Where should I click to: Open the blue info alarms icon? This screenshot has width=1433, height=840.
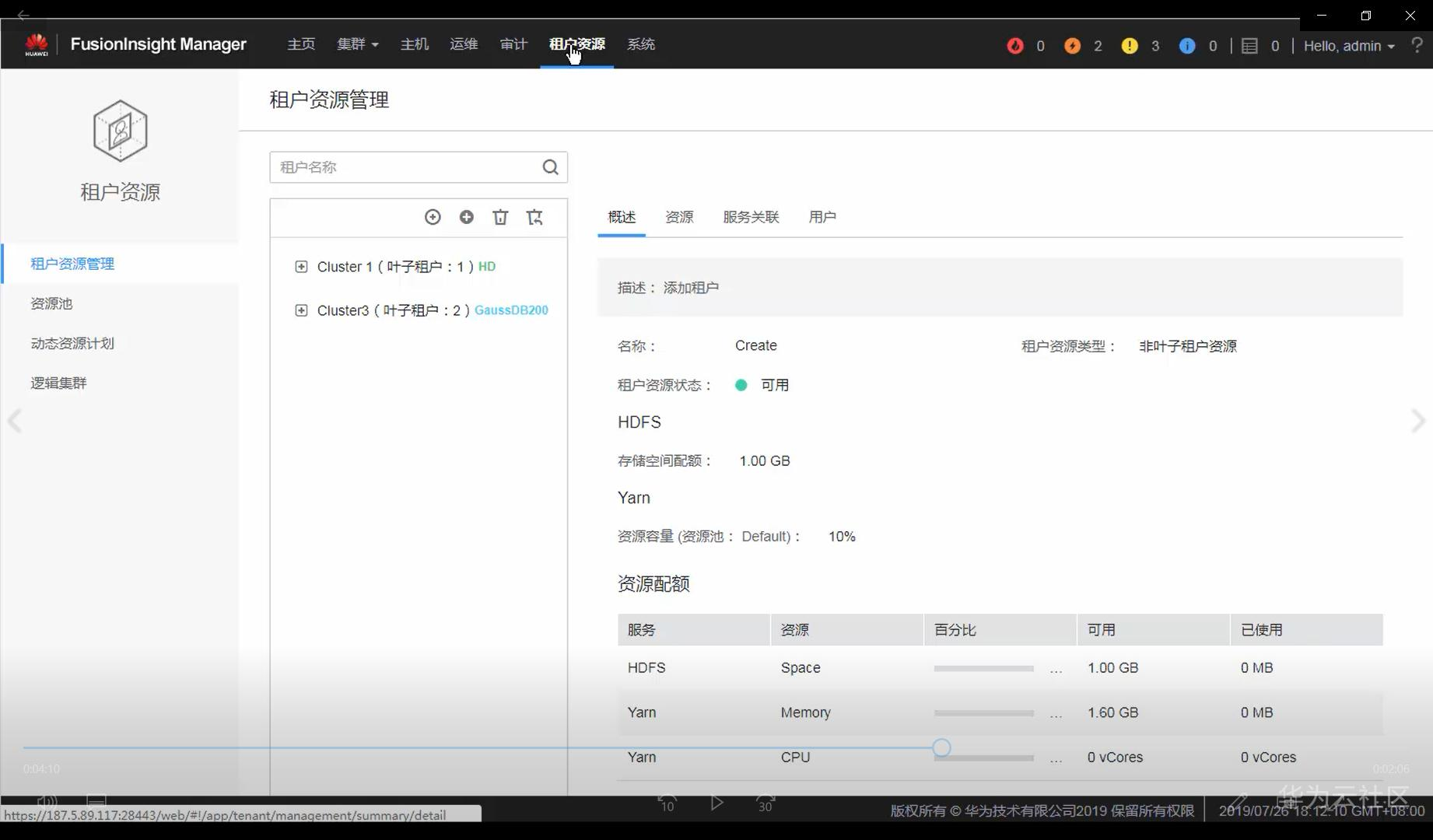click(x=1187, y=46)
